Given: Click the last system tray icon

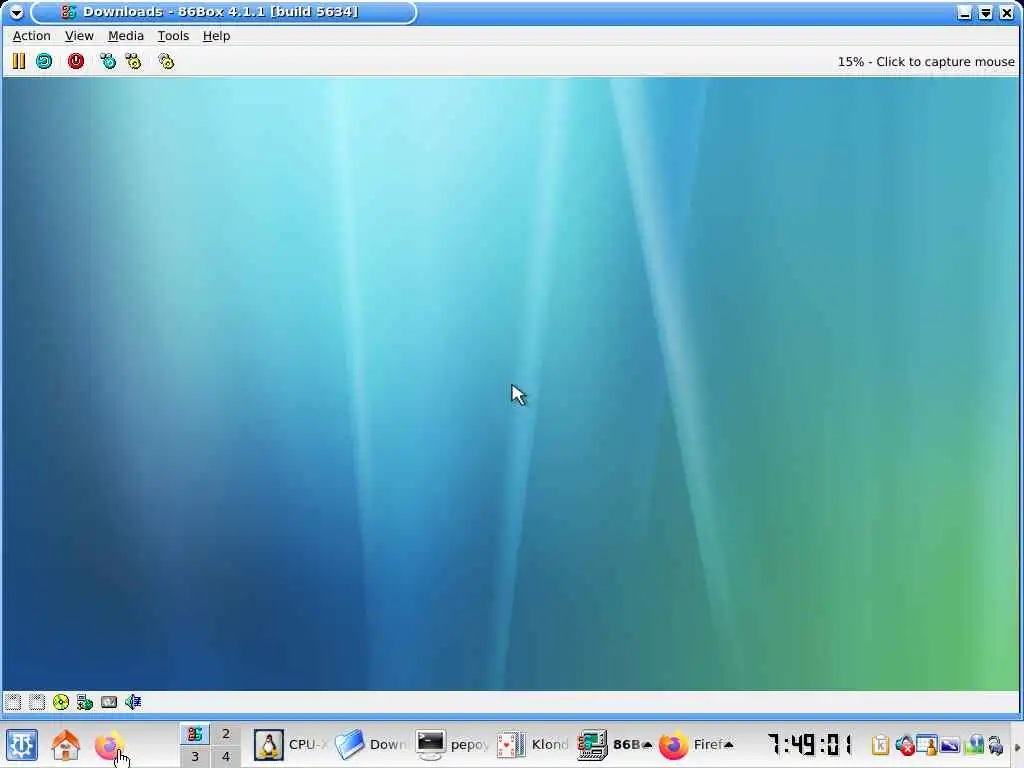Looking at the screenshot, I should [995, 745].
